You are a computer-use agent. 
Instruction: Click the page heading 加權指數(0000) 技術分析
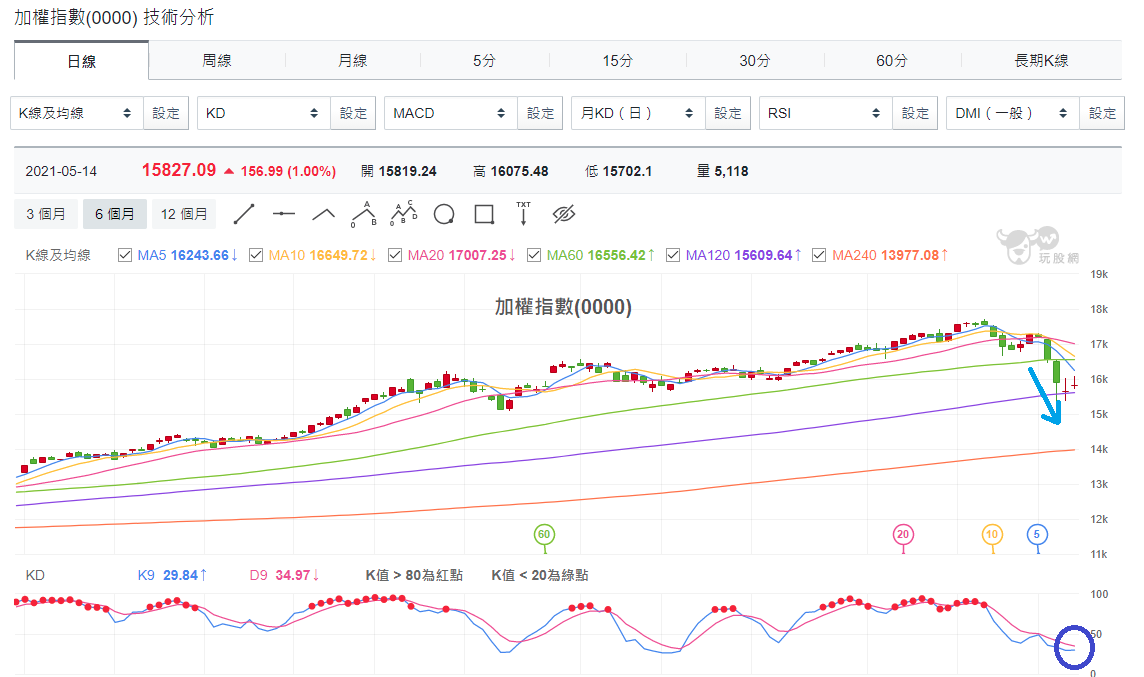click(x=114, y=18)
